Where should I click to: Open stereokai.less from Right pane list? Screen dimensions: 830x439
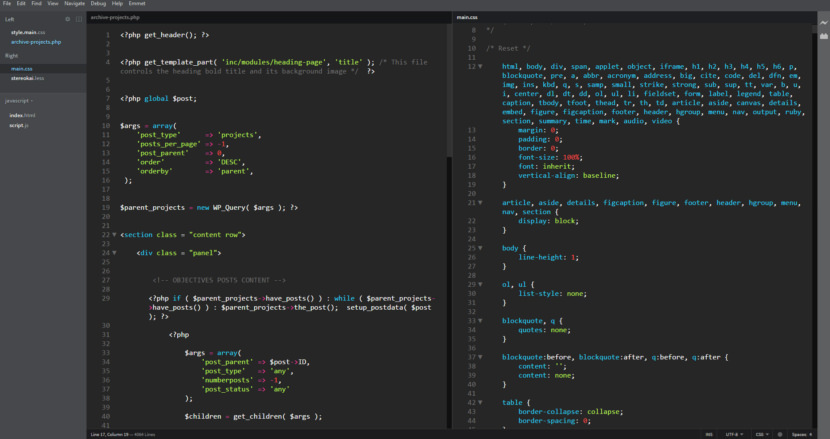(27, 79)
